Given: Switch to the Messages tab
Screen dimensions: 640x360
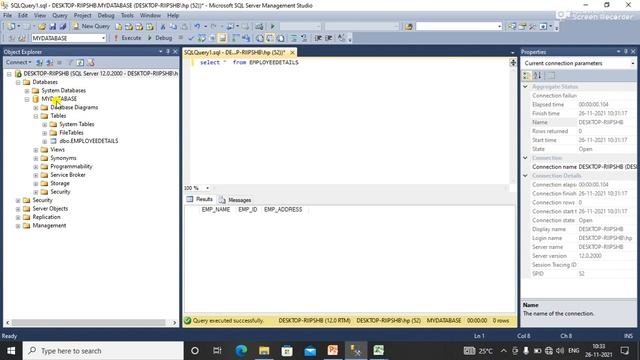Looking at the screenshot, I should point(235,200).
